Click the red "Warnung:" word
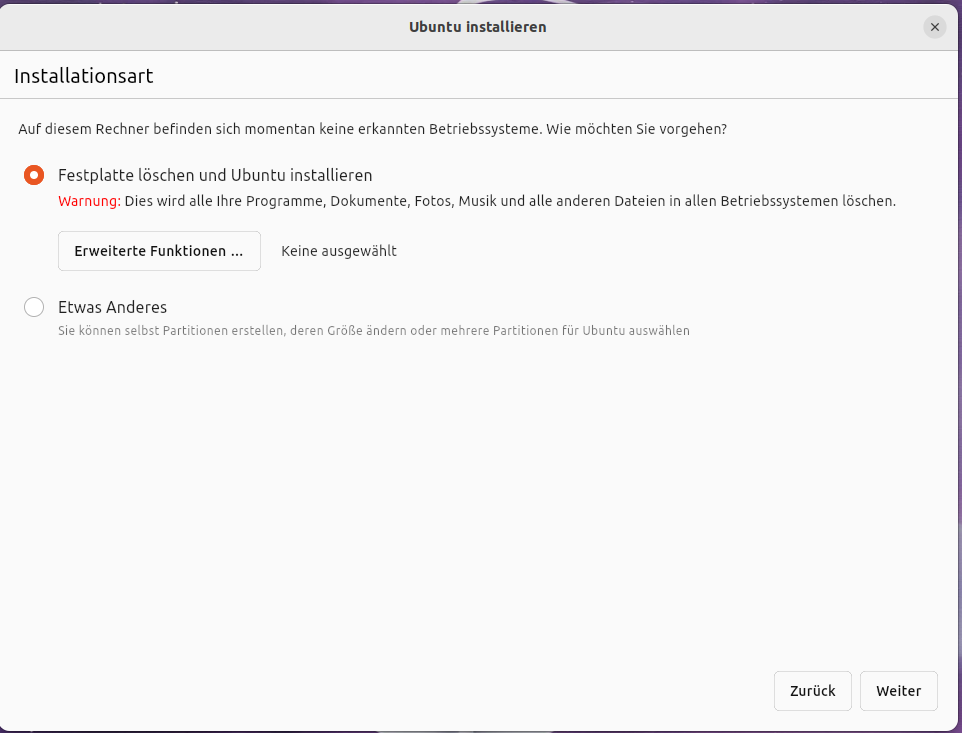 (x=89, y=201)
